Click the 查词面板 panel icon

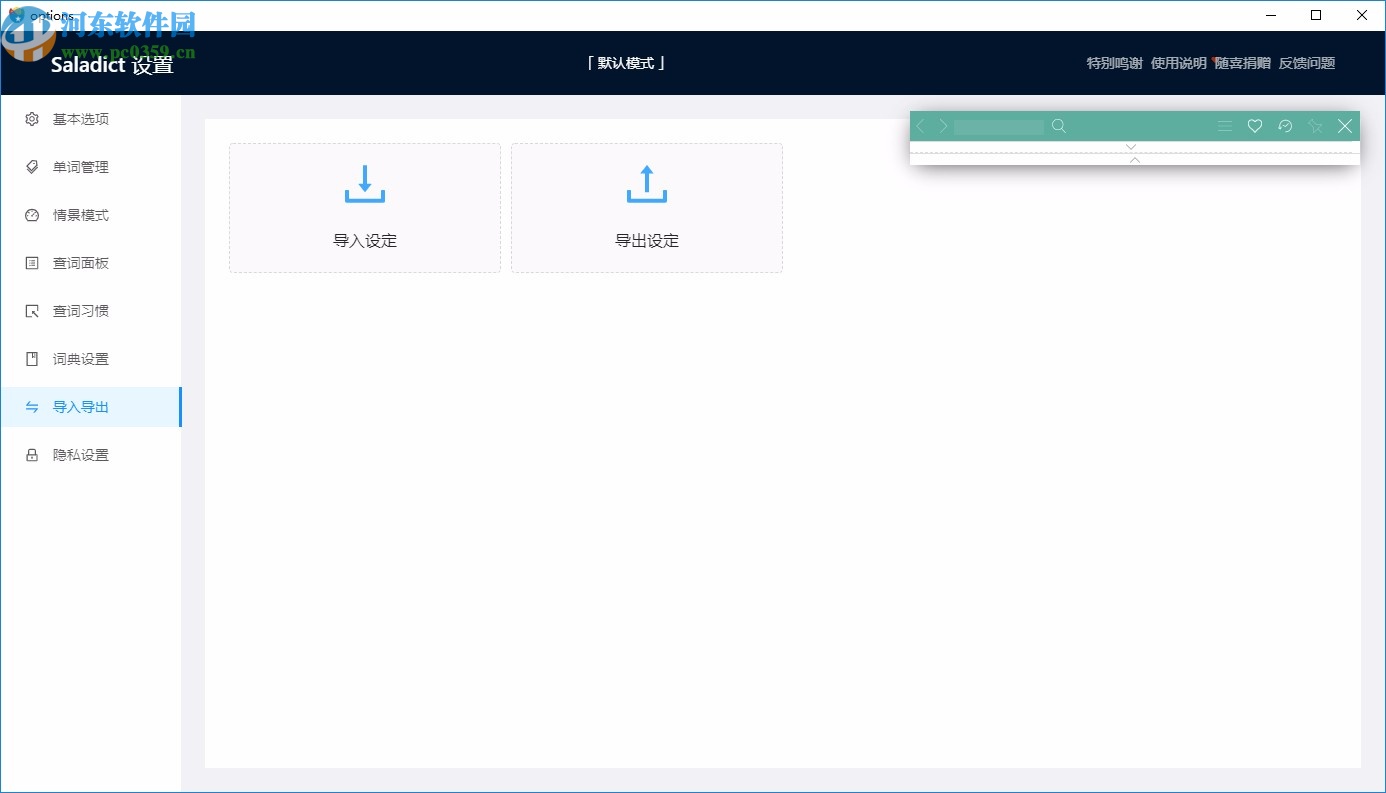click(x=30, y=263)
